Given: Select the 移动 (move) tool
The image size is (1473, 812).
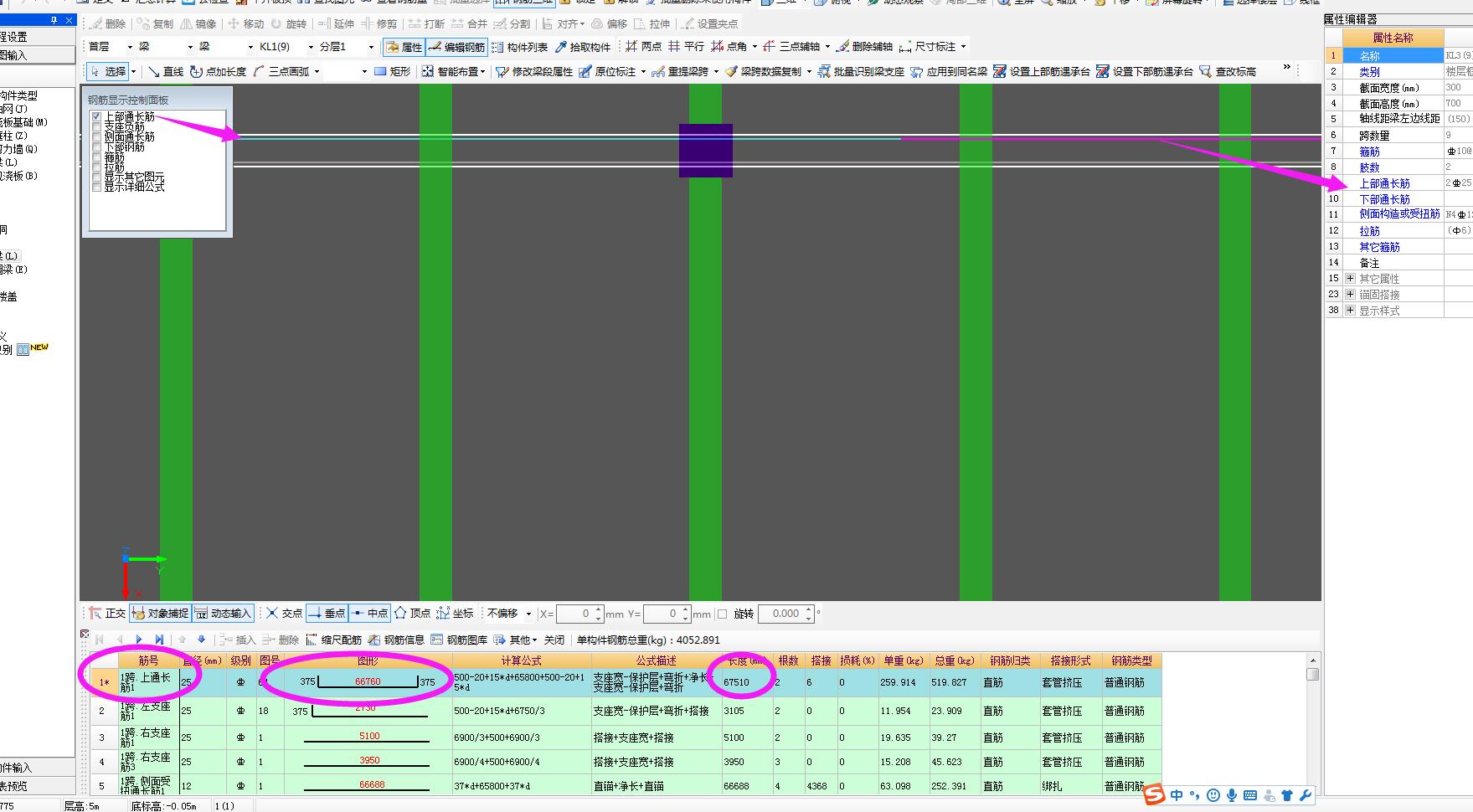Looking at the screenshot, I should point(246,23).
